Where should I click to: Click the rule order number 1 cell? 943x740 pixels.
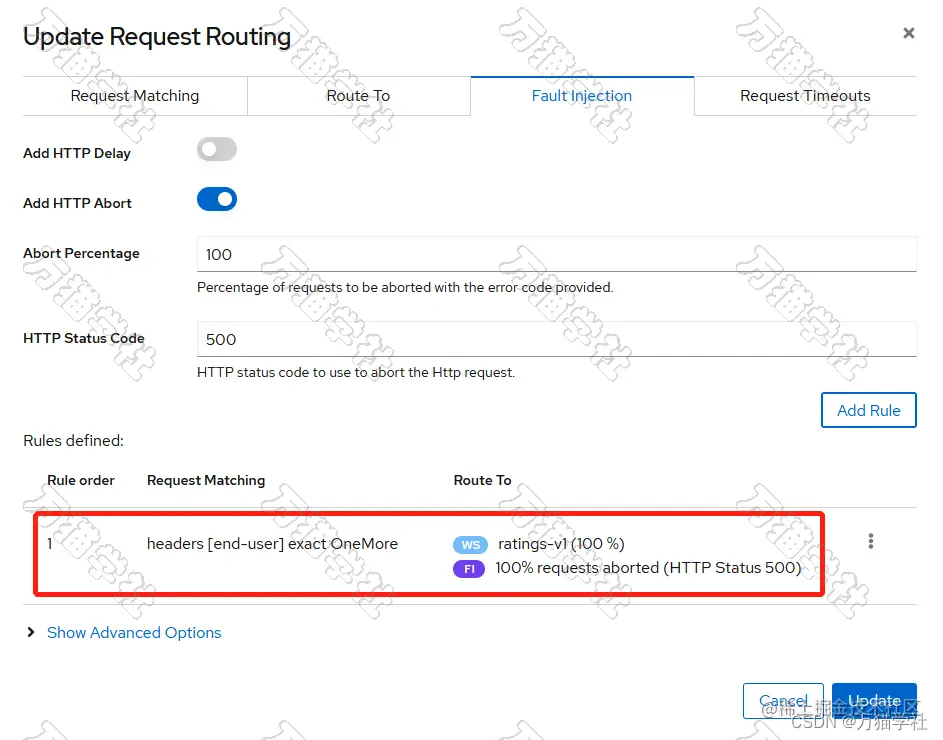(x=50, y=544)
